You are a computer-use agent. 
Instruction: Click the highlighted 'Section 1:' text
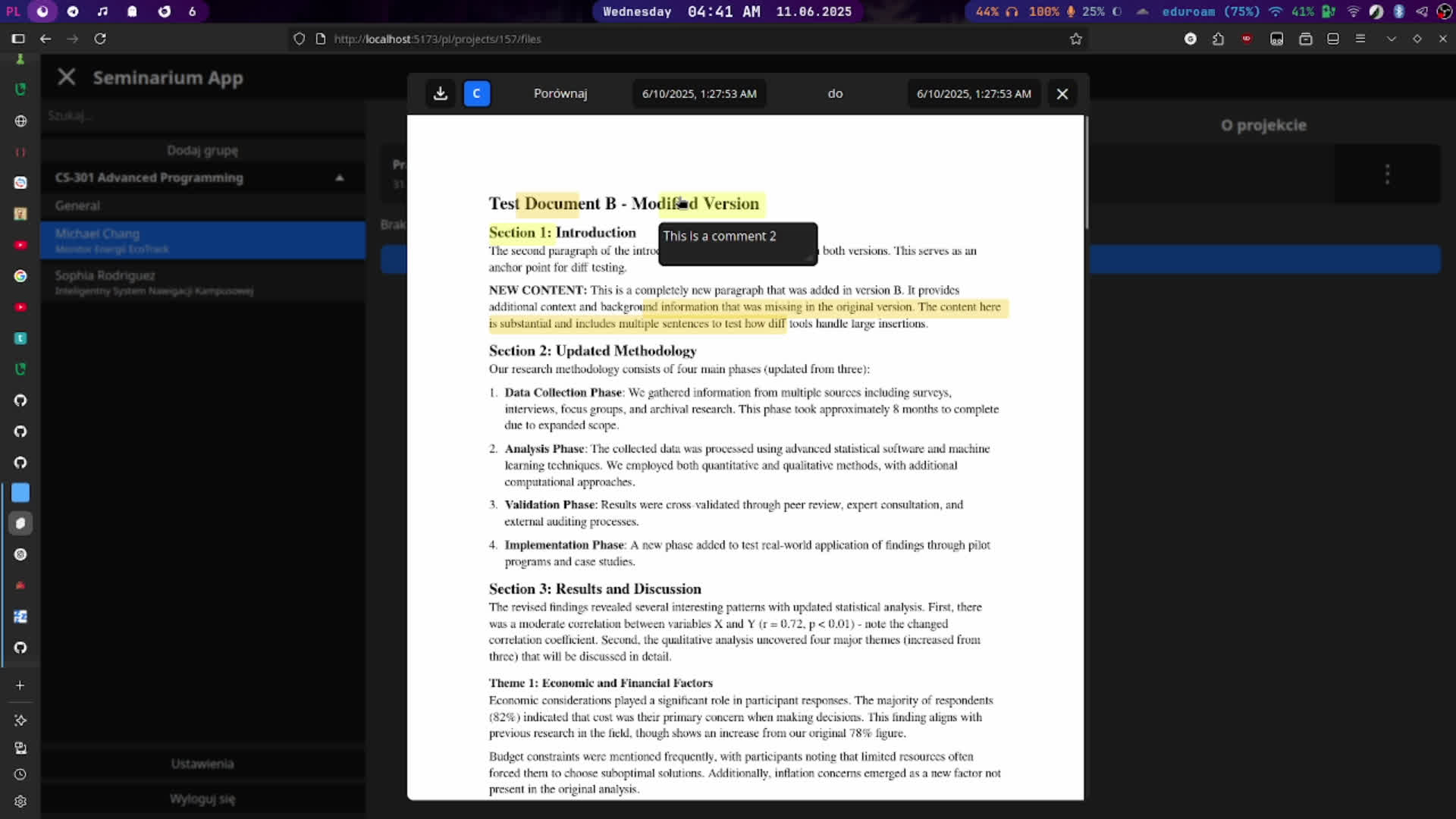point(520,232)
